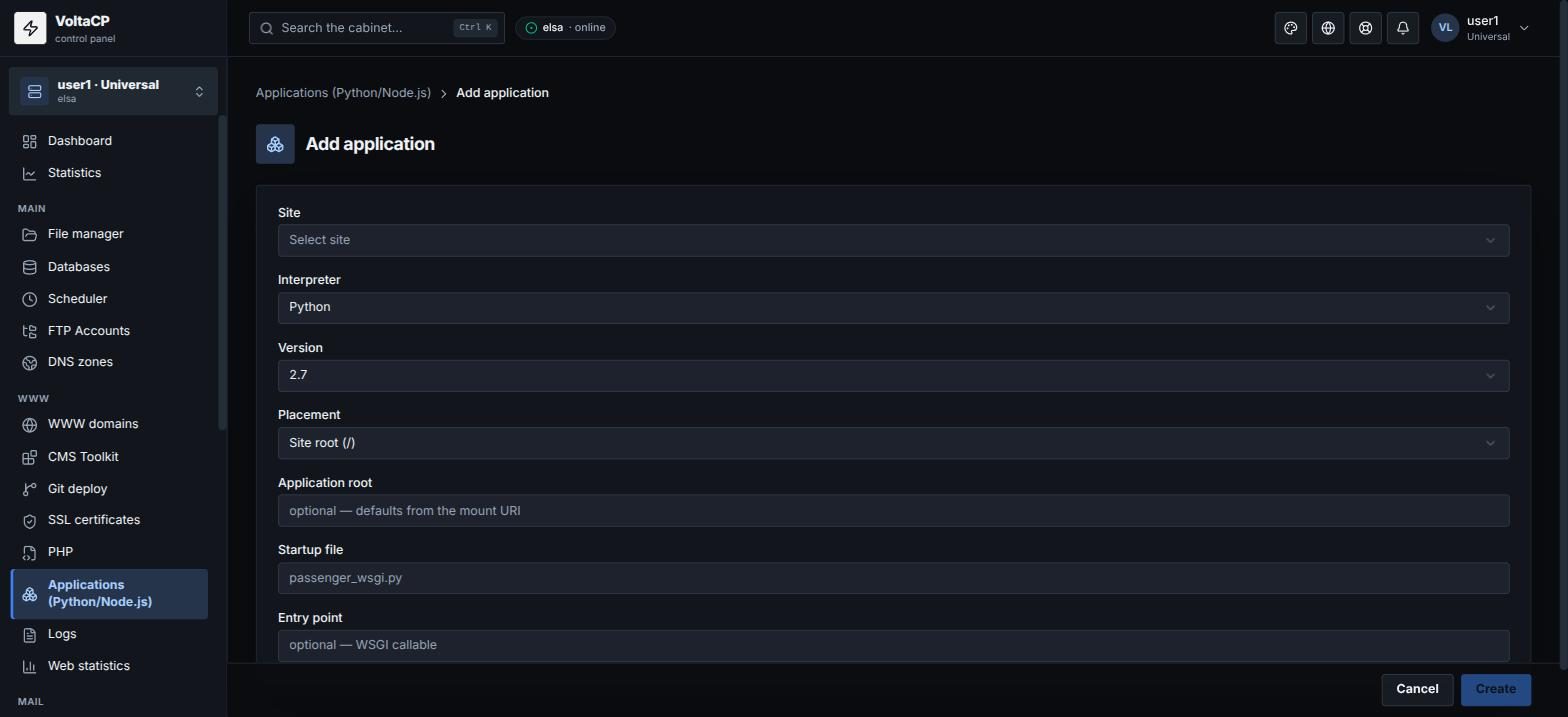Select Applications (Python/Node.js) sidebar item
This screenshot has width=1568, height=717.
pyautogui.click(x=109, y=594)
